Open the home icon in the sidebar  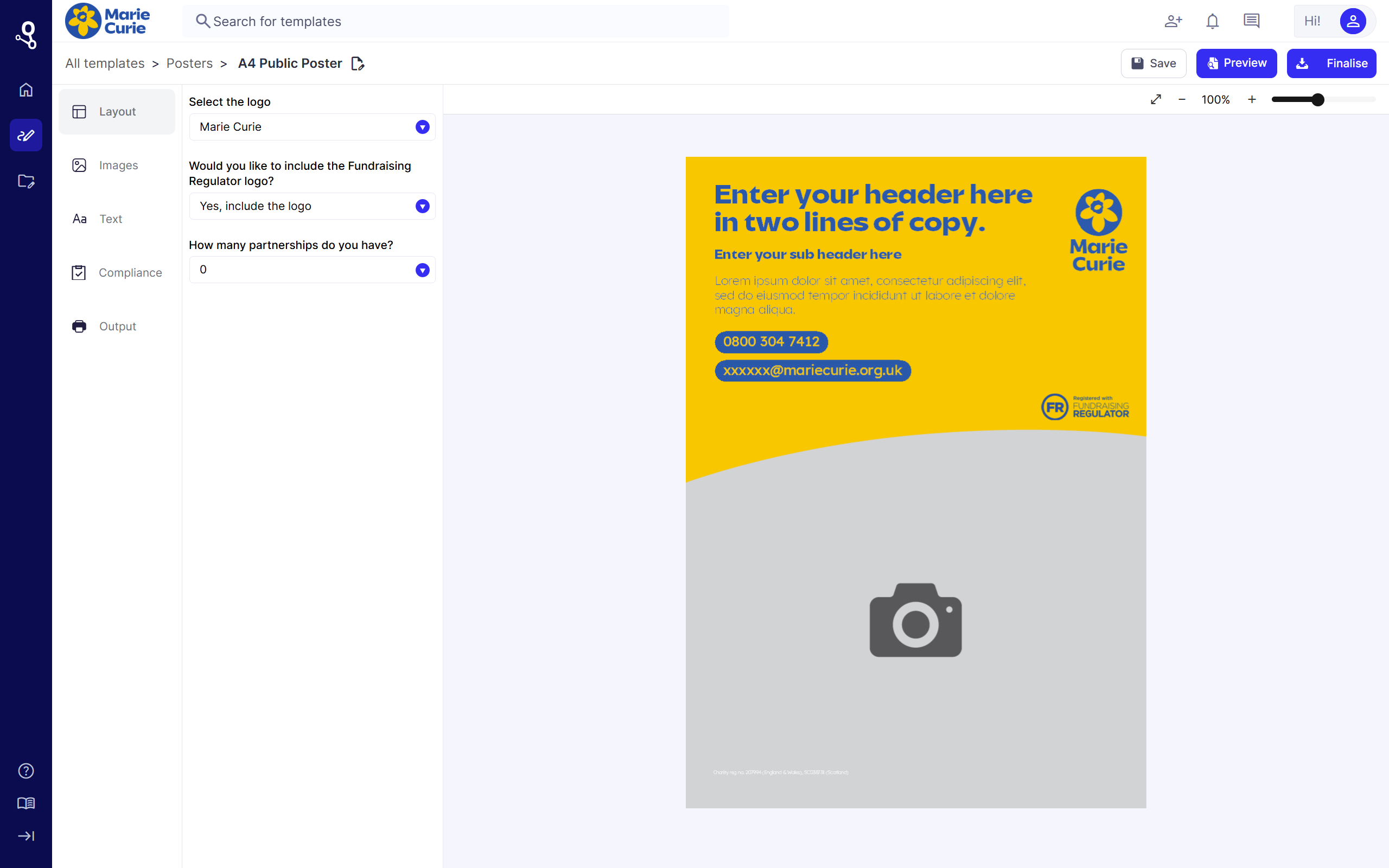pos(26,90)
